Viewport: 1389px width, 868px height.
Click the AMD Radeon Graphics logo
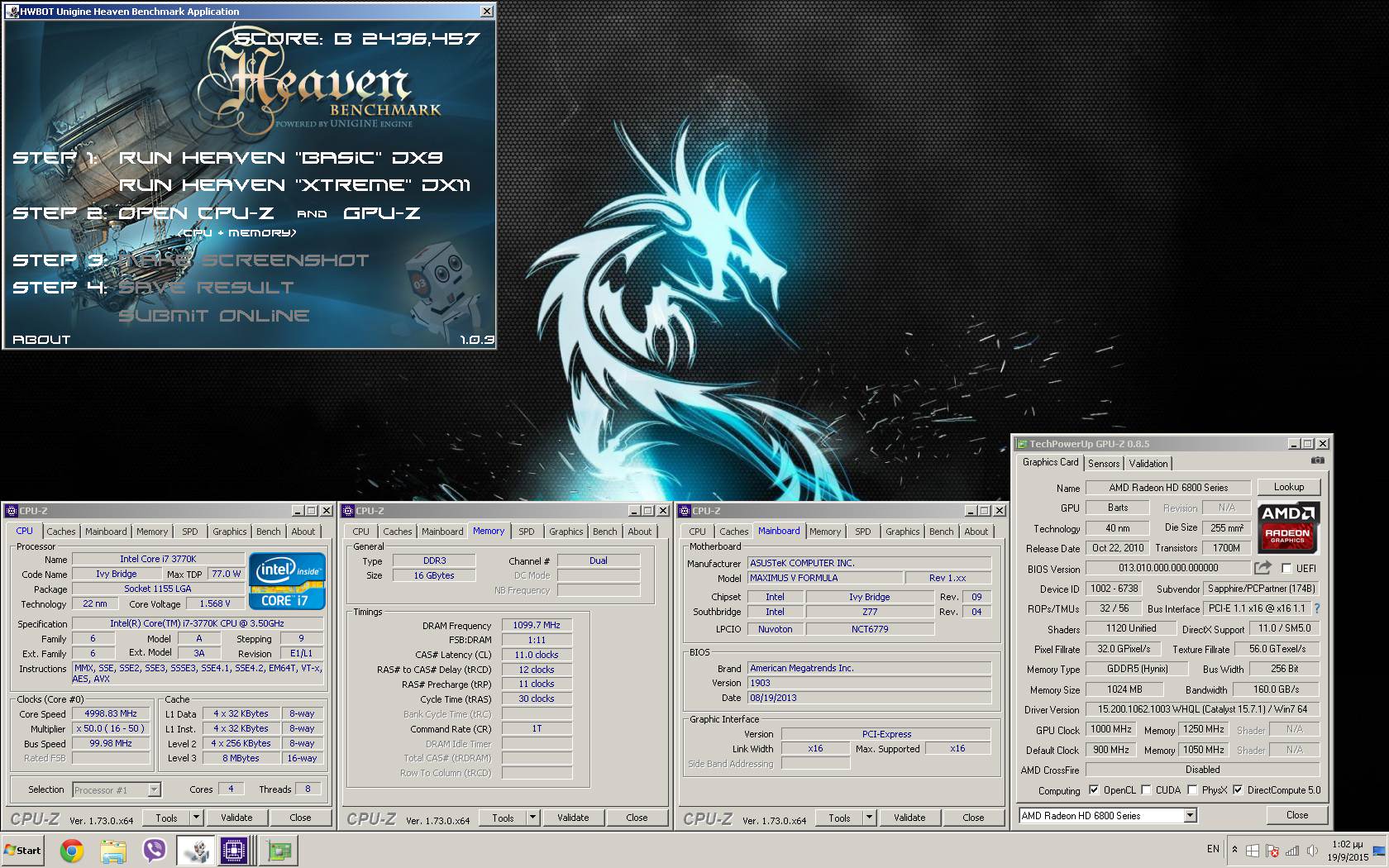click(x=1288, y=527)
